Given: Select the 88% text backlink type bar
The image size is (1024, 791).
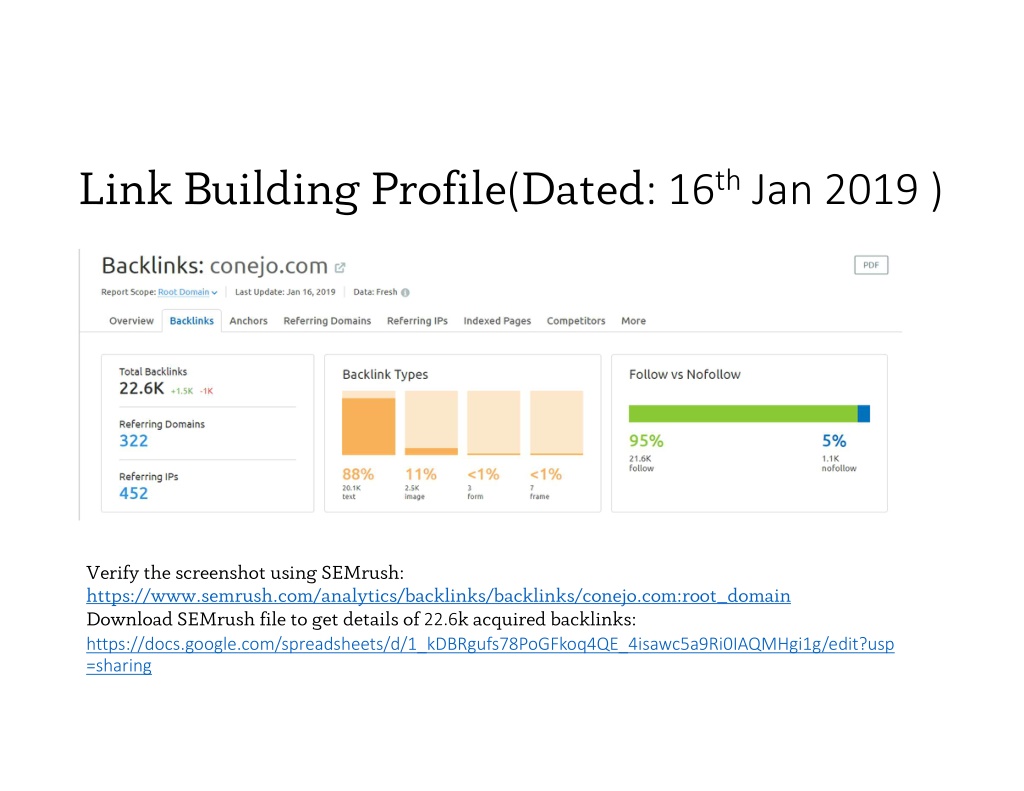Looking at the screenshot, I should tap(368, 423).
